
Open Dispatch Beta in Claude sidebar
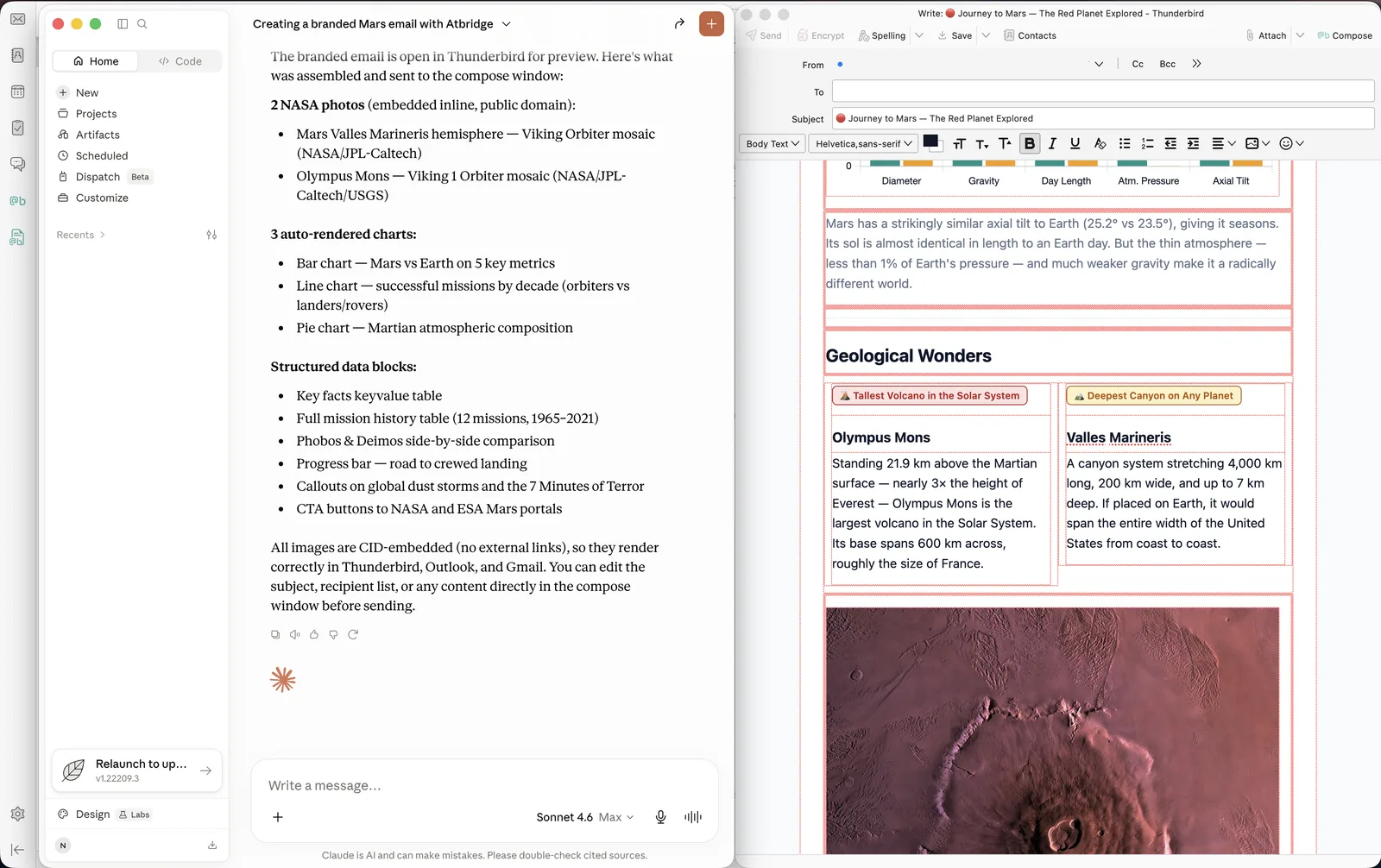point(104,177)
